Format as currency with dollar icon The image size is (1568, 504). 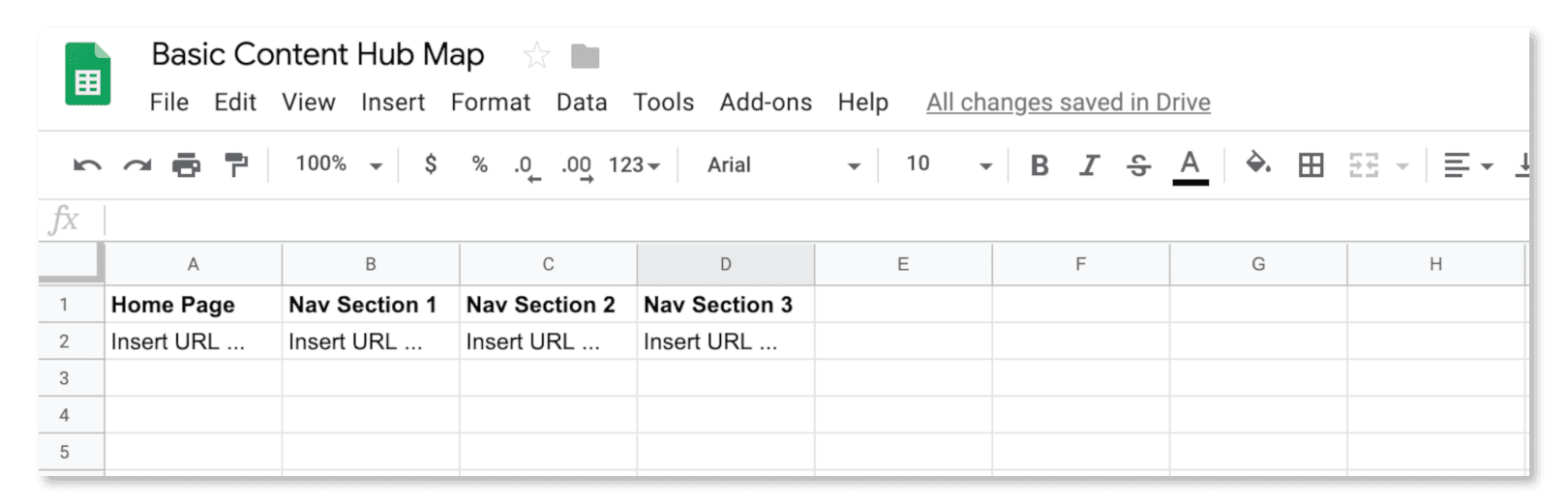pyautogui.click(x=431, y=164)
